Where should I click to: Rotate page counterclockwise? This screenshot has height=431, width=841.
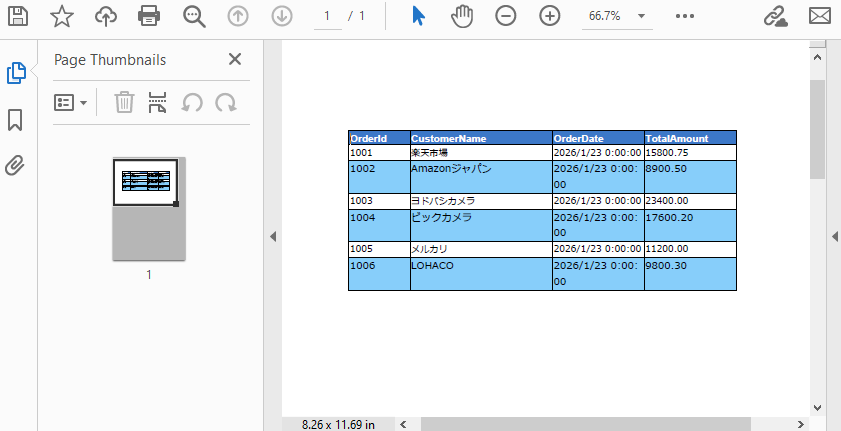click(x=191, y=102)
